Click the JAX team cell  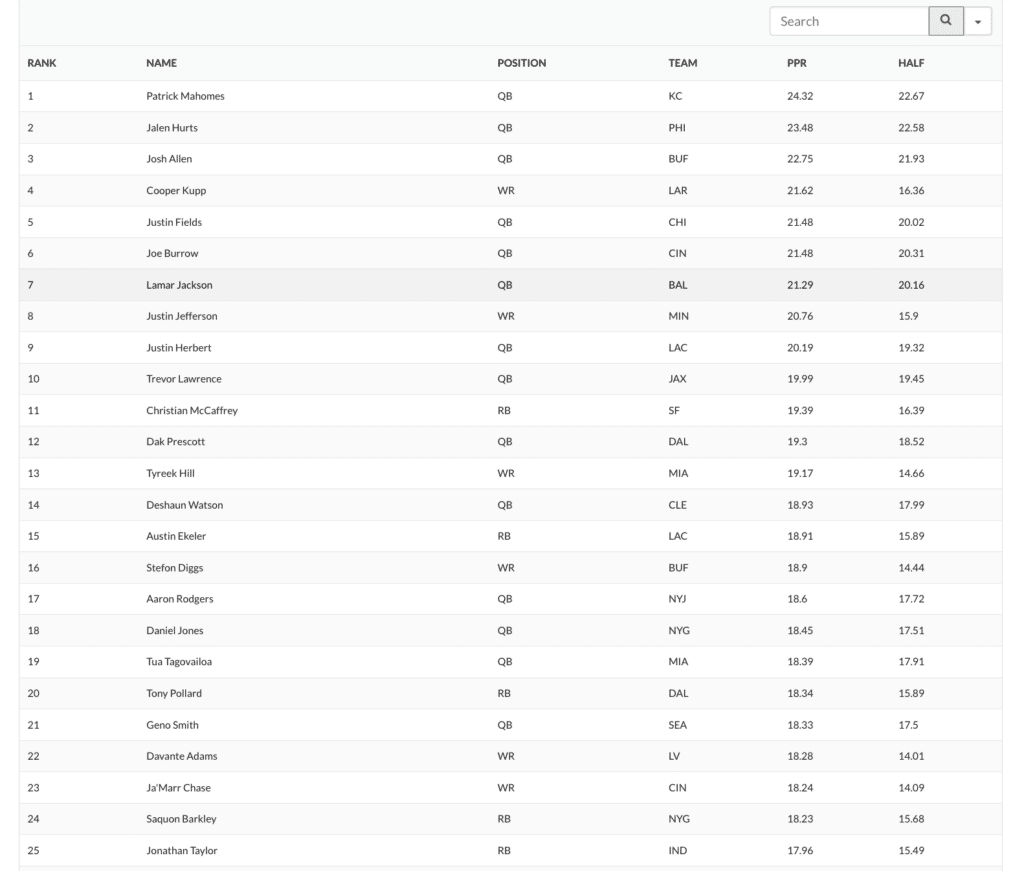[677, 379]
